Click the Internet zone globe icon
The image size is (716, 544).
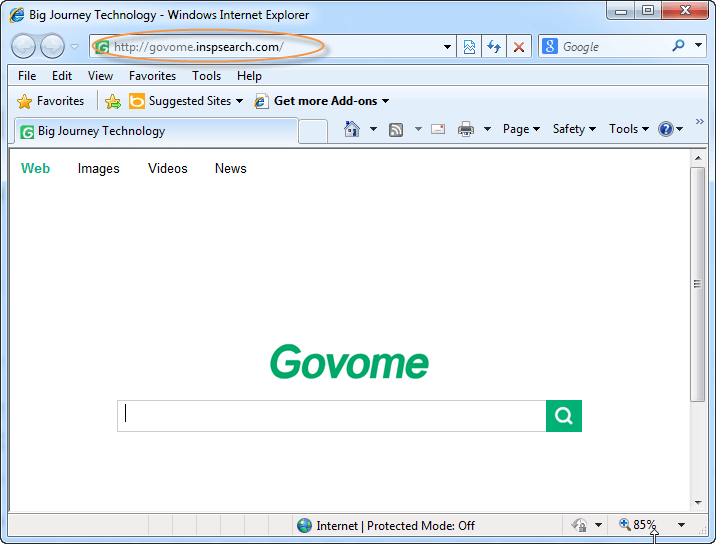pos(304,526)
